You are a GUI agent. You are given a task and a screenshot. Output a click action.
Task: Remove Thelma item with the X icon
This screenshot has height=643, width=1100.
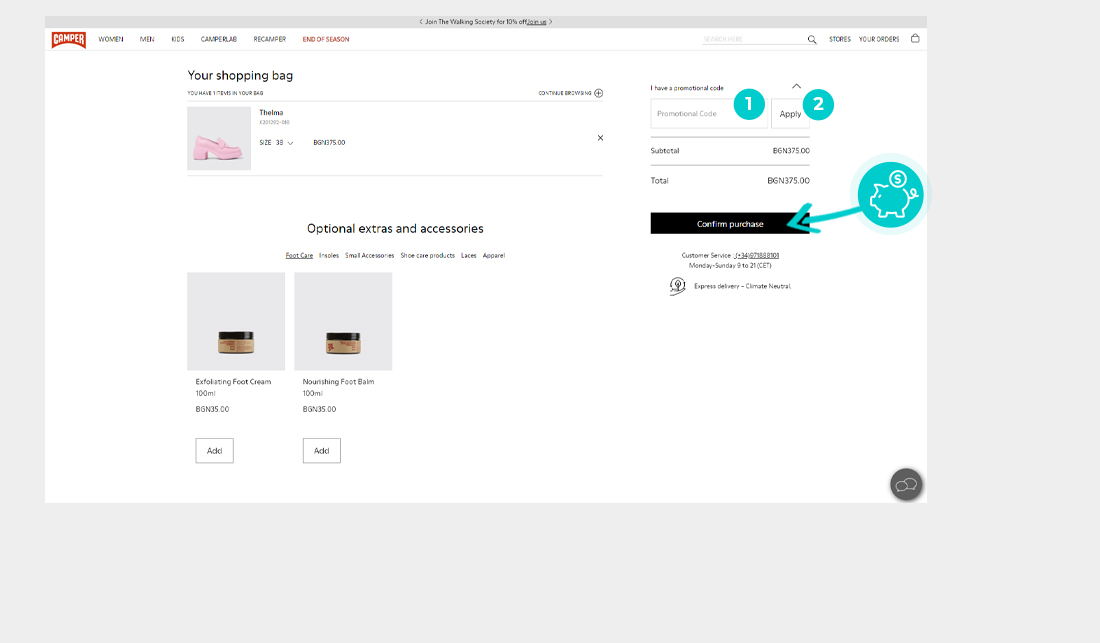pos(600,137)
